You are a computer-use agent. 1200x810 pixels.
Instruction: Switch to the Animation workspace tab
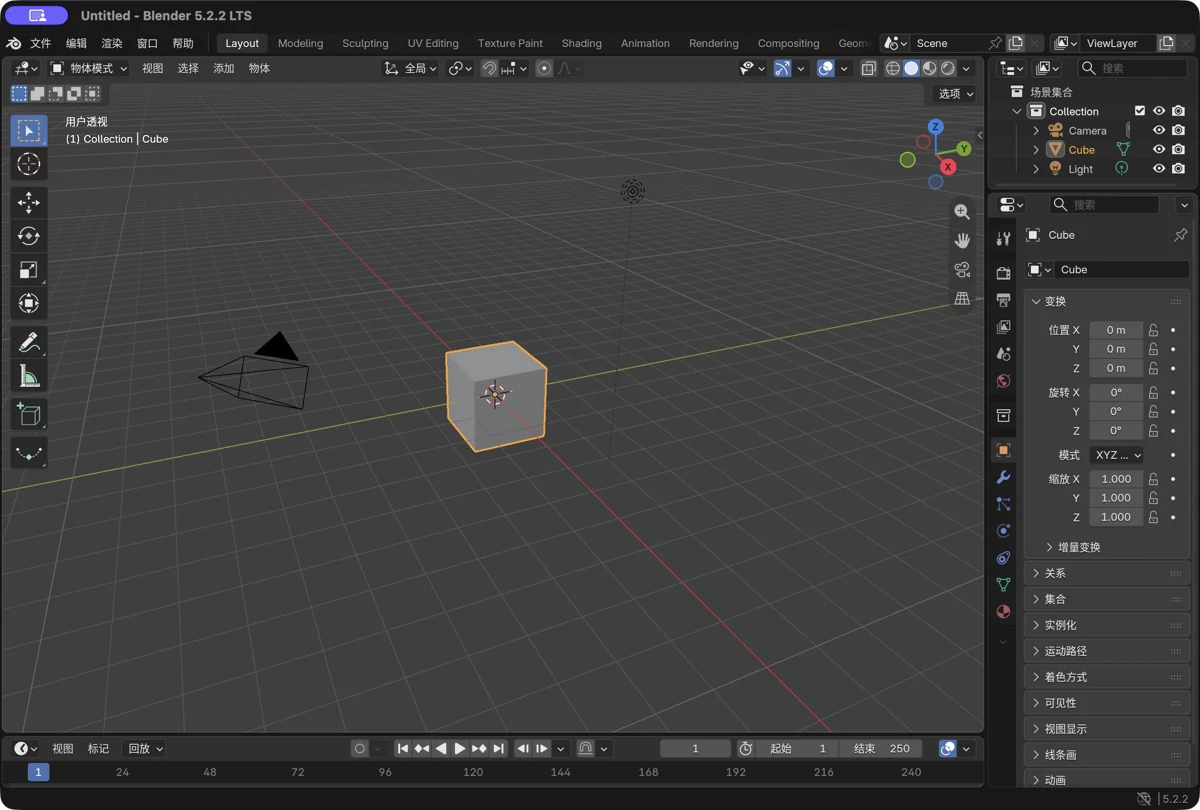point(645,43)
